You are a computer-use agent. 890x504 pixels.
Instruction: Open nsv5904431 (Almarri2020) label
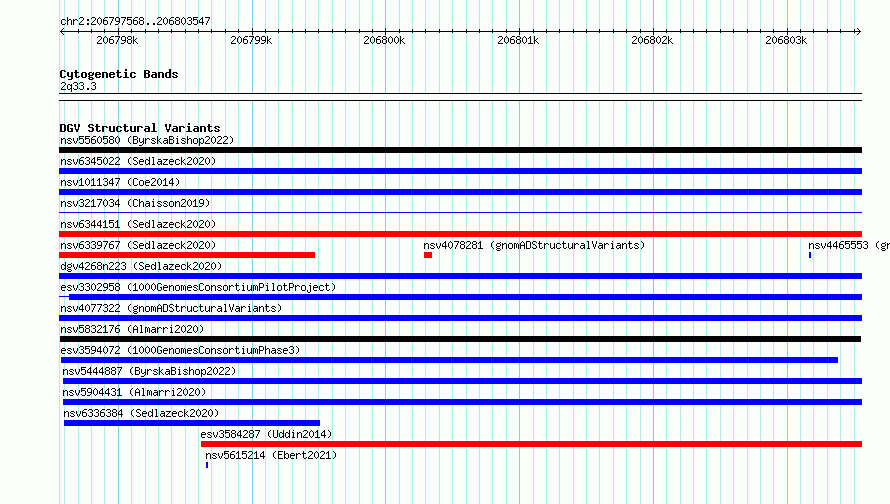tap(134, 392)
